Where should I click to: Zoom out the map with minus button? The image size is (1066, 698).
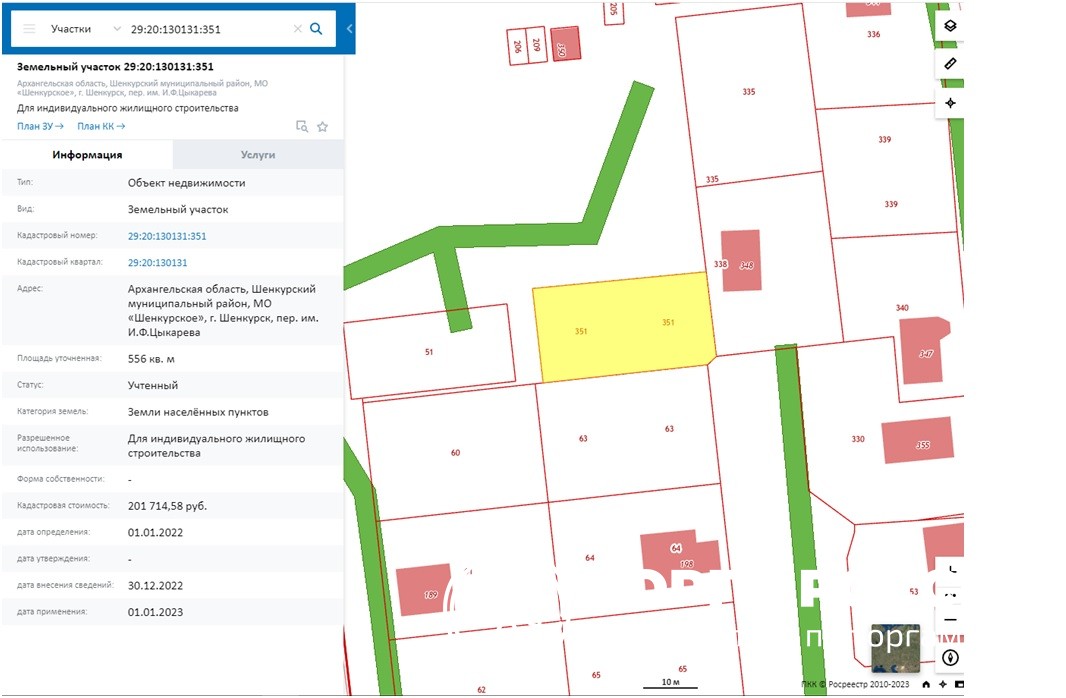[950, 620]
